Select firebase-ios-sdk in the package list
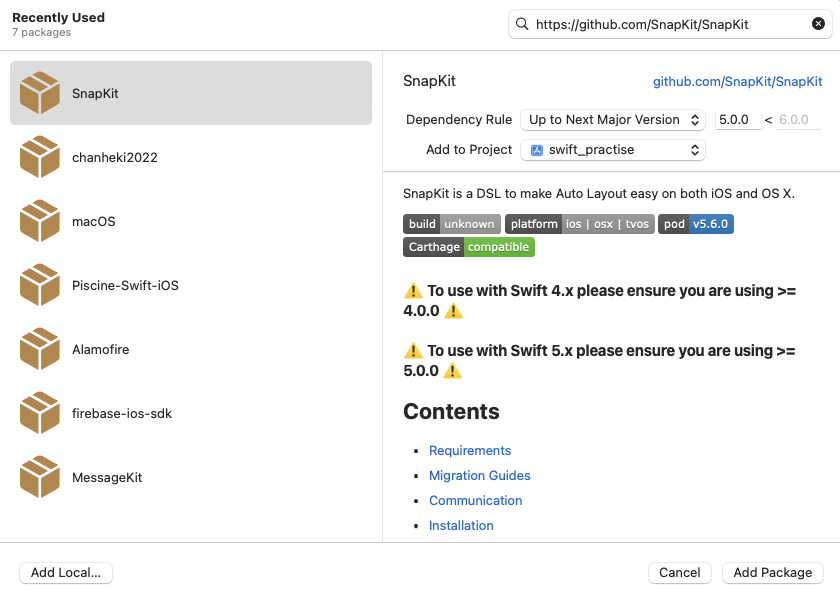Image resolution: width=840 pixels, height=595 pixels. pyautogui.click(x=191, y=413)
